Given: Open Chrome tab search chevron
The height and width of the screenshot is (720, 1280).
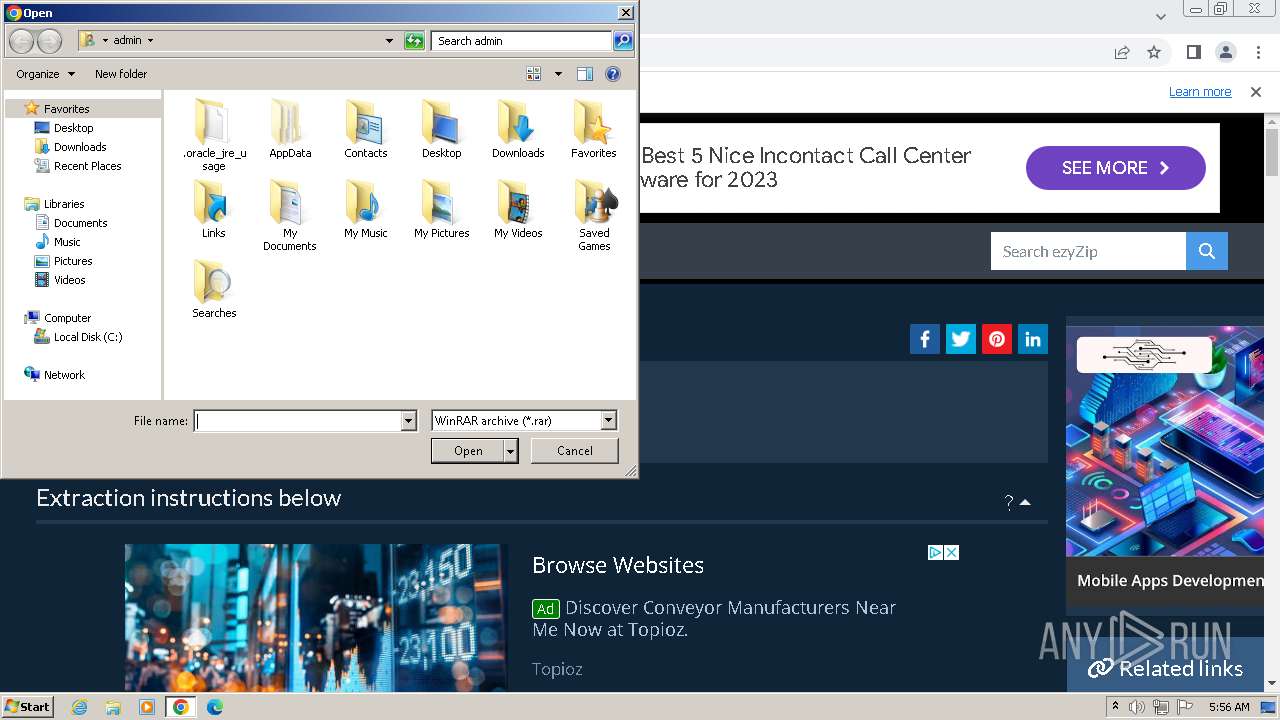Looking at the screenshot, I should tap(1160, 16).
